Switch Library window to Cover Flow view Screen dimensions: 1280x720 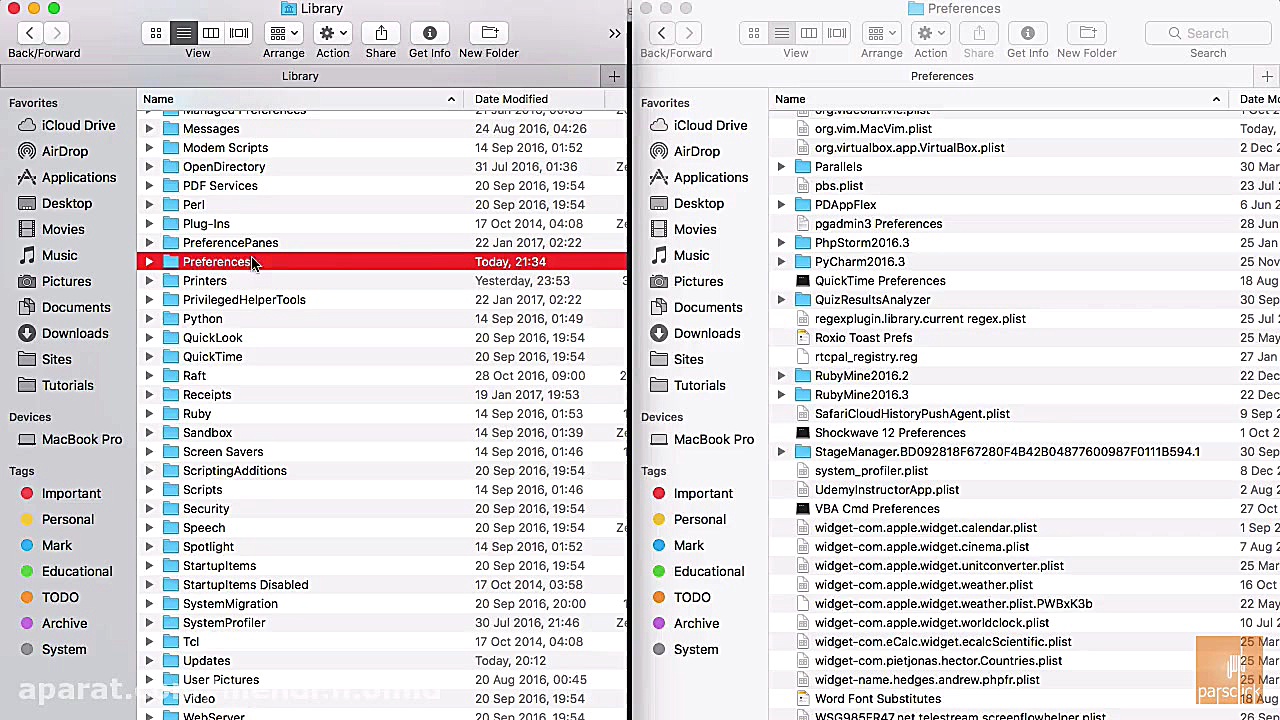(239, 33)
